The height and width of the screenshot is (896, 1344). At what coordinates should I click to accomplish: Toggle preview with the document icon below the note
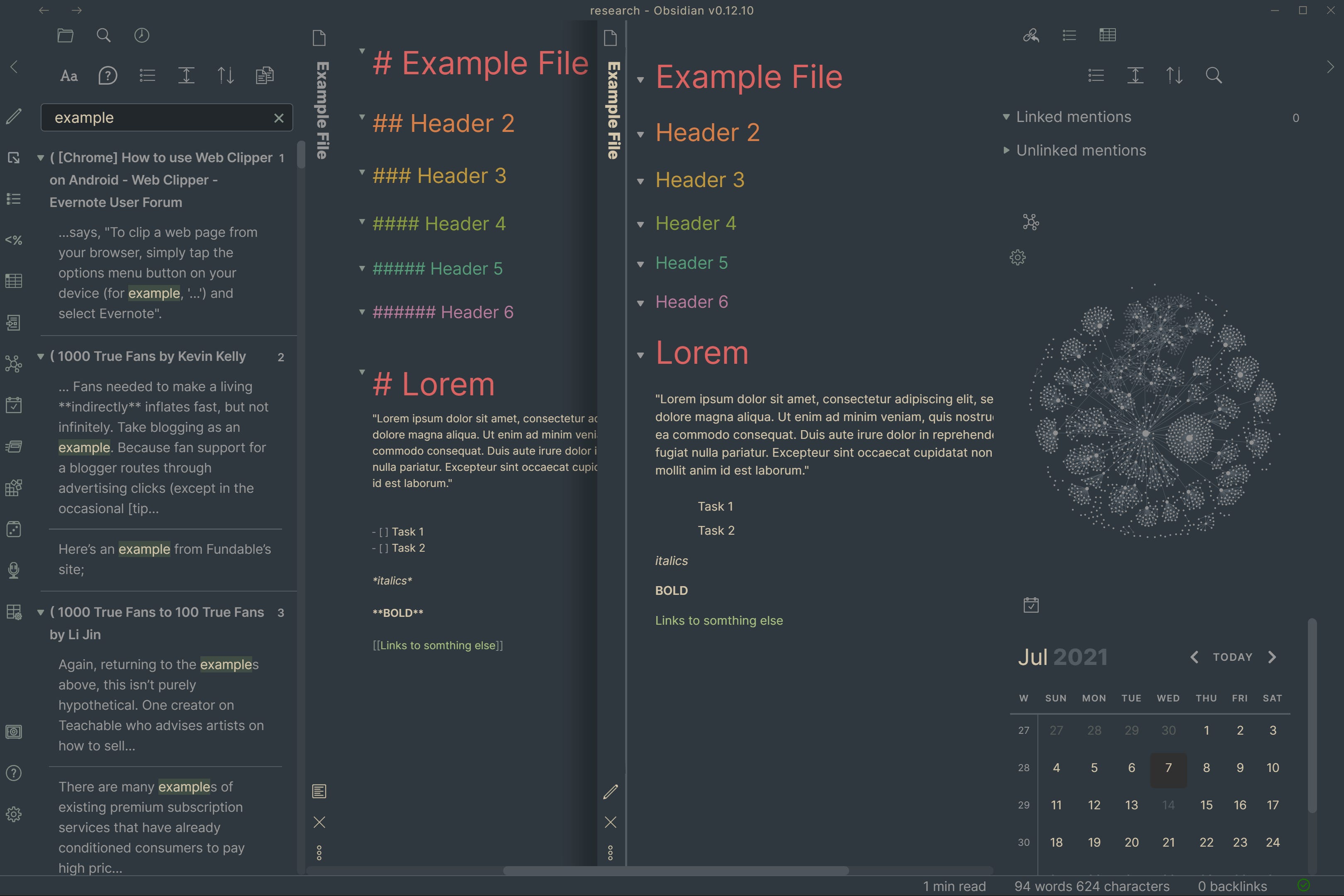click(x=319, y=791)
